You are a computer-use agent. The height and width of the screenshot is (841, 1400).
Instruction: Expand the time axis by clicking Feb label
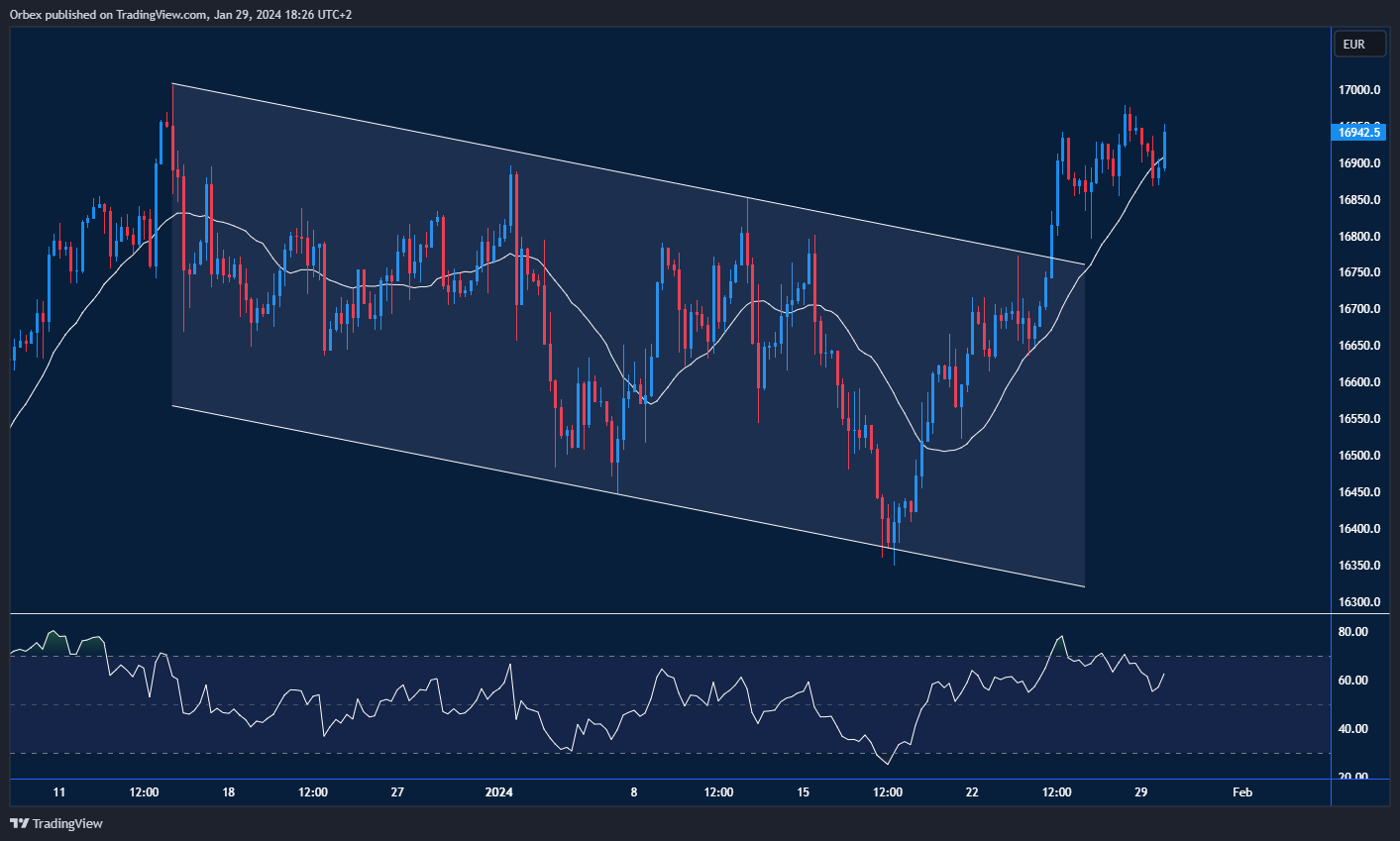pyautogui.click(x=1242, y=792)
